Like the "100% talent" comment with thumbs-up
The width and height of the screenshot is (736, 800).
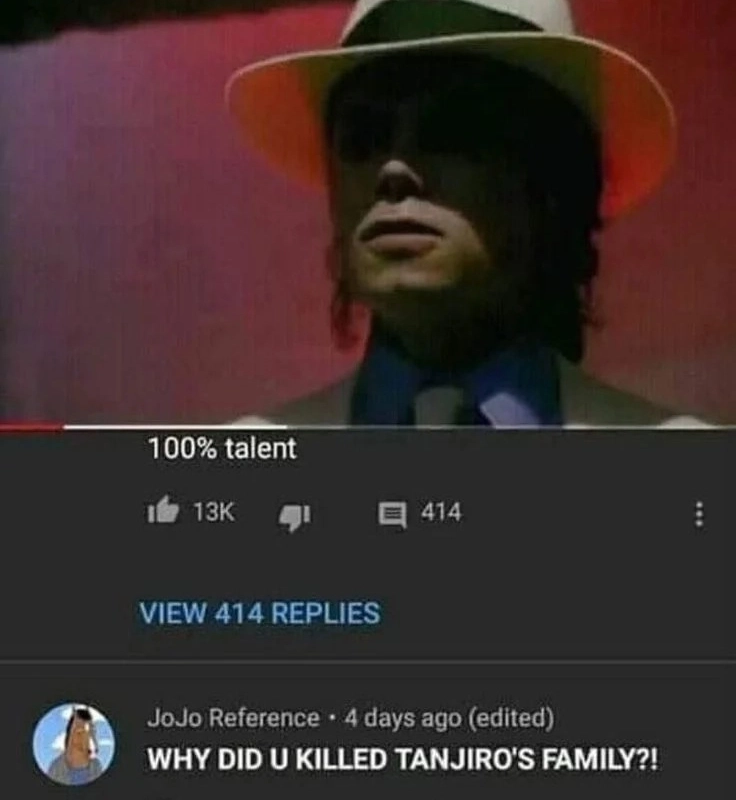pos(163,511)
